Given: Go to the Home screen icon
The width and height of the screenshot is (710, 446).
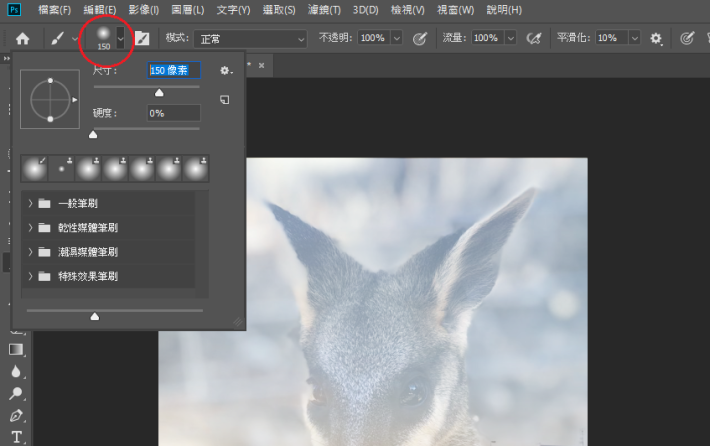Looking at the screenshot, I should [23, 39].
